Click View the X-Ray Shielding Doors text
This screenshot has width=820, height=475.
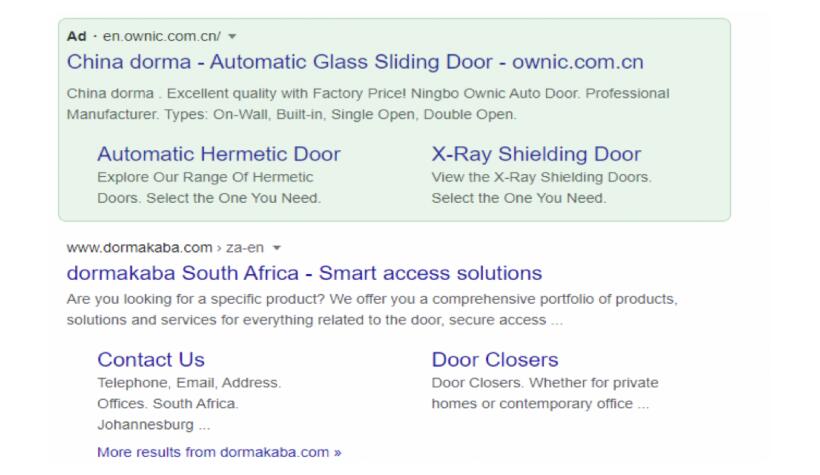tap(541, 177)
